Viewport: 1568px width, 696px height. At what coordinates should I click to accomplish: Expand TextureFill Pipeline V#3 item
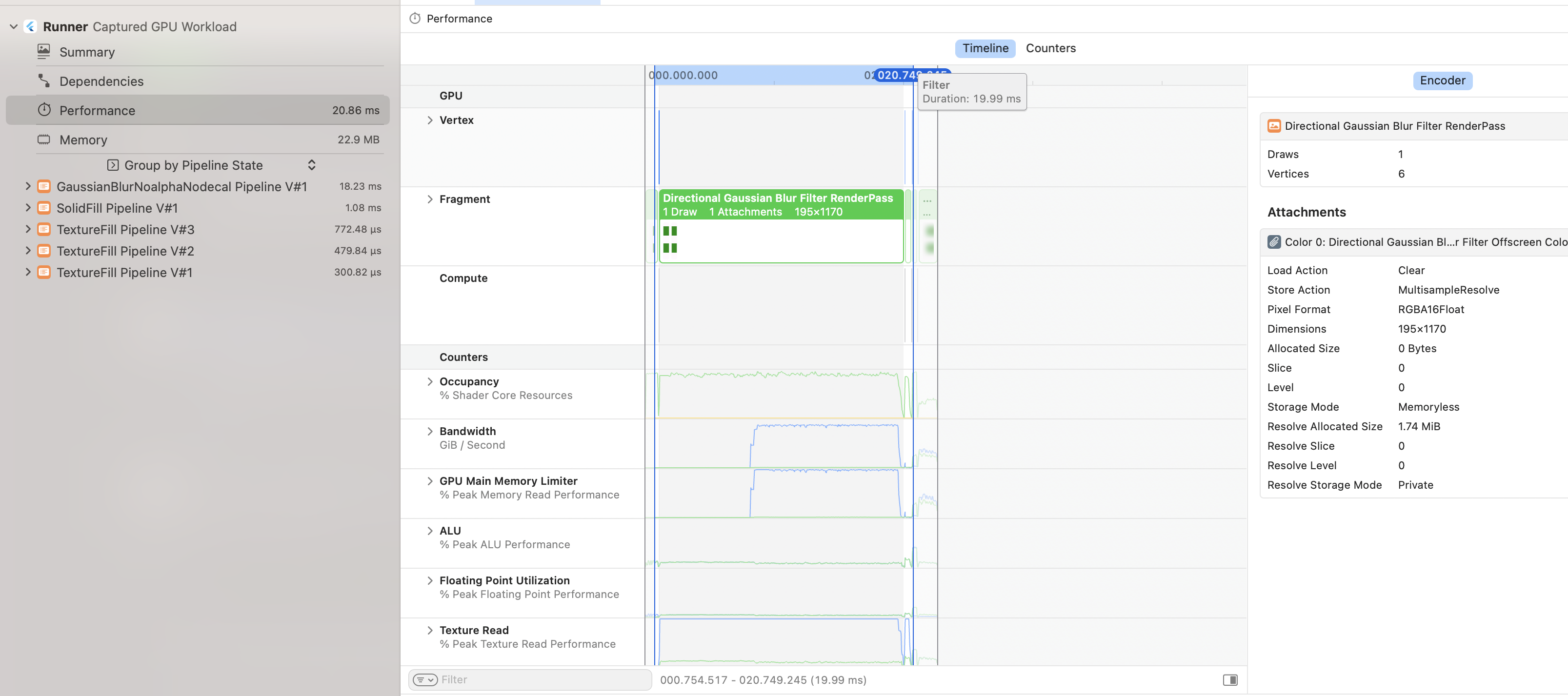pos(28,229)
